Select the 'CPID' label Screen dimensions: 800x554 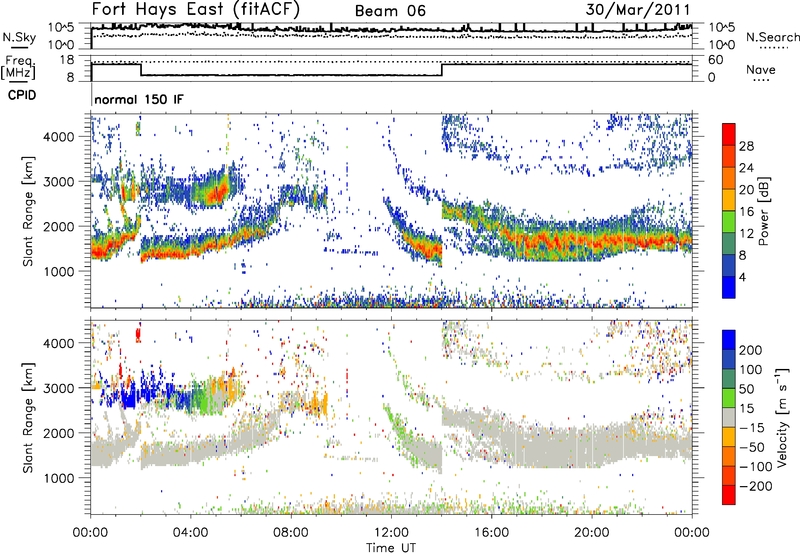(22, 95)
